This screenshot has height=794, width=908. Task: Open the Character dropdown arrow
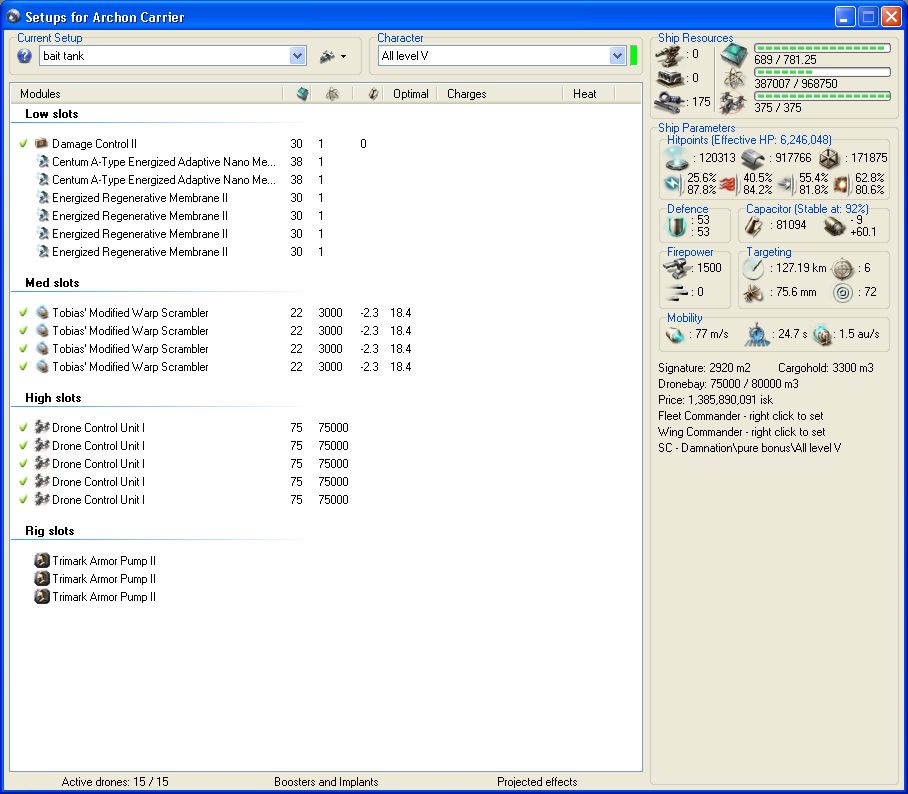click(x=617, y=56)
